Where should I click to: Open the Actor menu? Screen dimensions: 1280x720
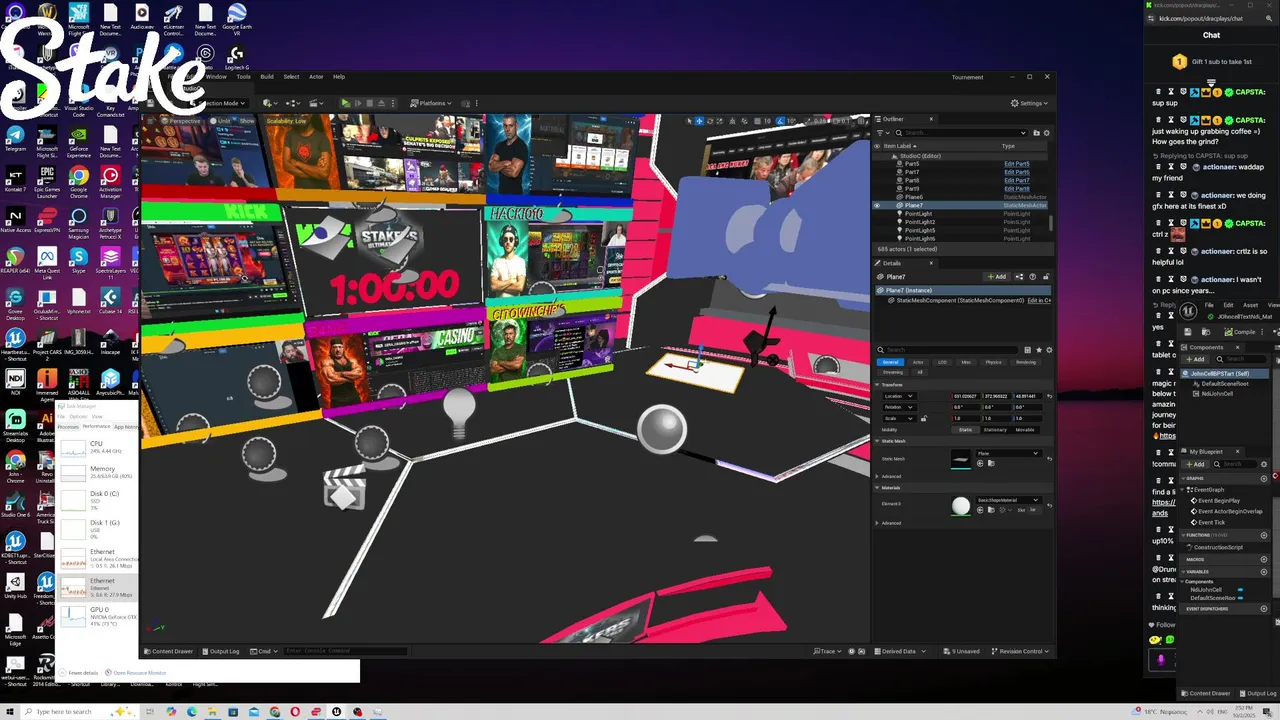(316, 77)
